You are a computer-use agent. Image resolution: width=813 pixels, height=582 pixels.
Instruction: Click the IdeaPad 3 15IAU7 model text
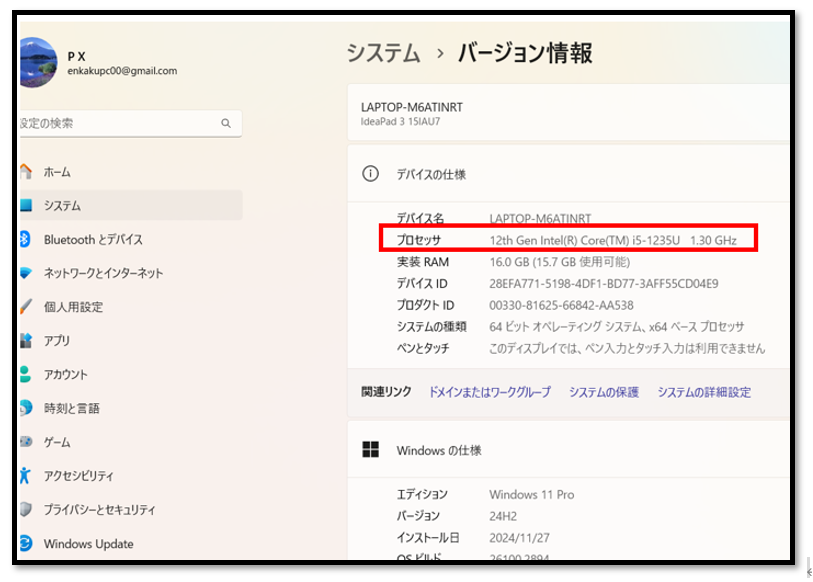(400, 122)
